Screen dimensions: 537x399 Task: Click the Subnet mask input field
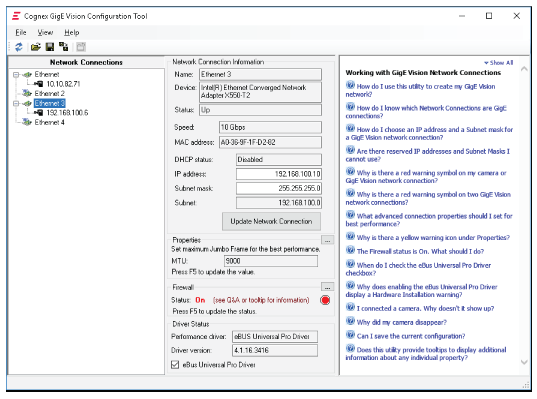(279, 188)
